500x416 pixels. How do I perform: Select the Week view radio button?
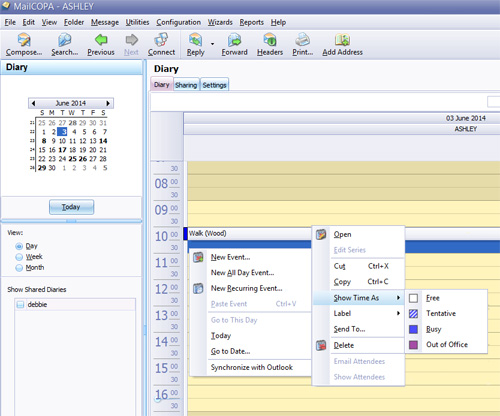coord(19,257)
